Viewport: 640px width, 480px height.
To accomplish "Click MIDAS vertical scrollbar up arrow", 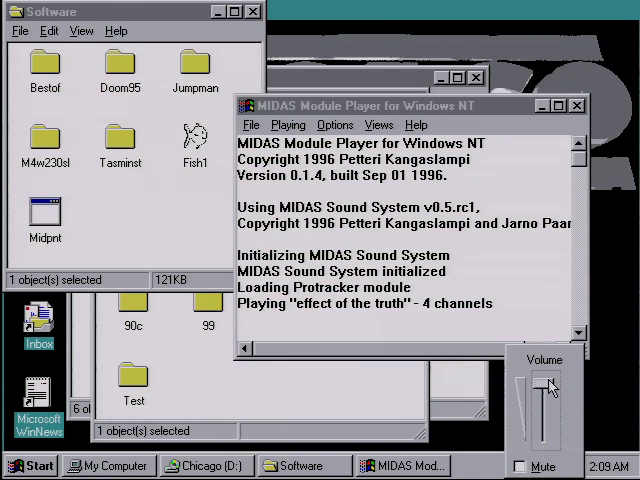I will tap(578, 143).
